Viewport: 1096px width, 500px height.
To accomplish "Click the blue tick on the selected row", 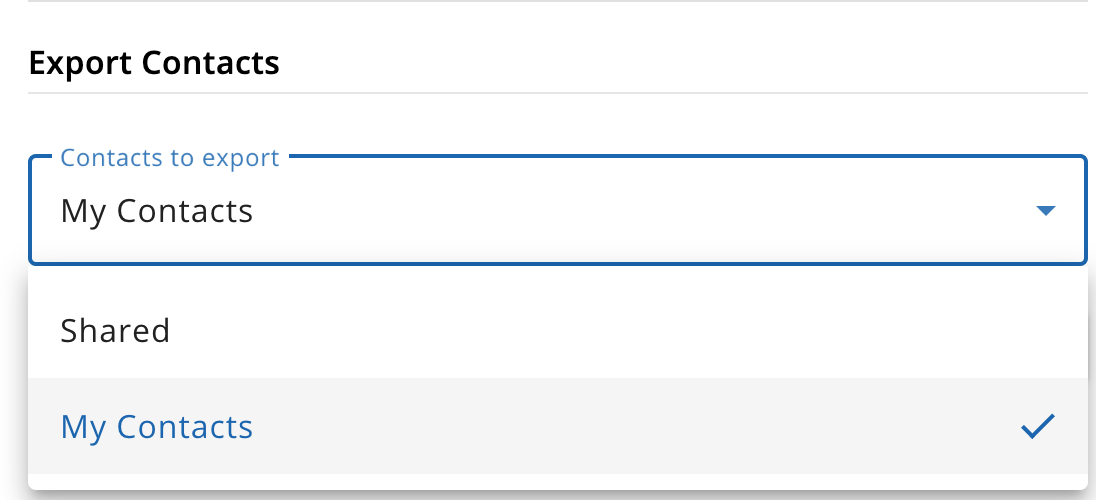I will pyautogui.click(x=1038, y=426).
